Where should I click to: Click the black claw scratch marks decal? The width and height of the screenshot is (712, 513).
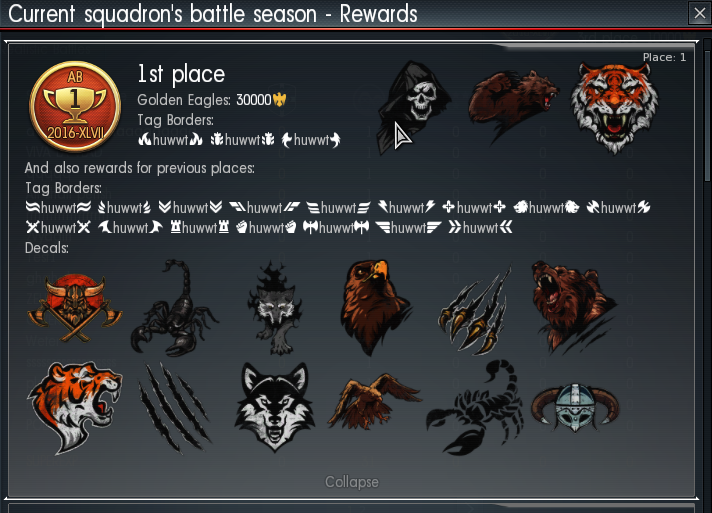coord(175,407)
